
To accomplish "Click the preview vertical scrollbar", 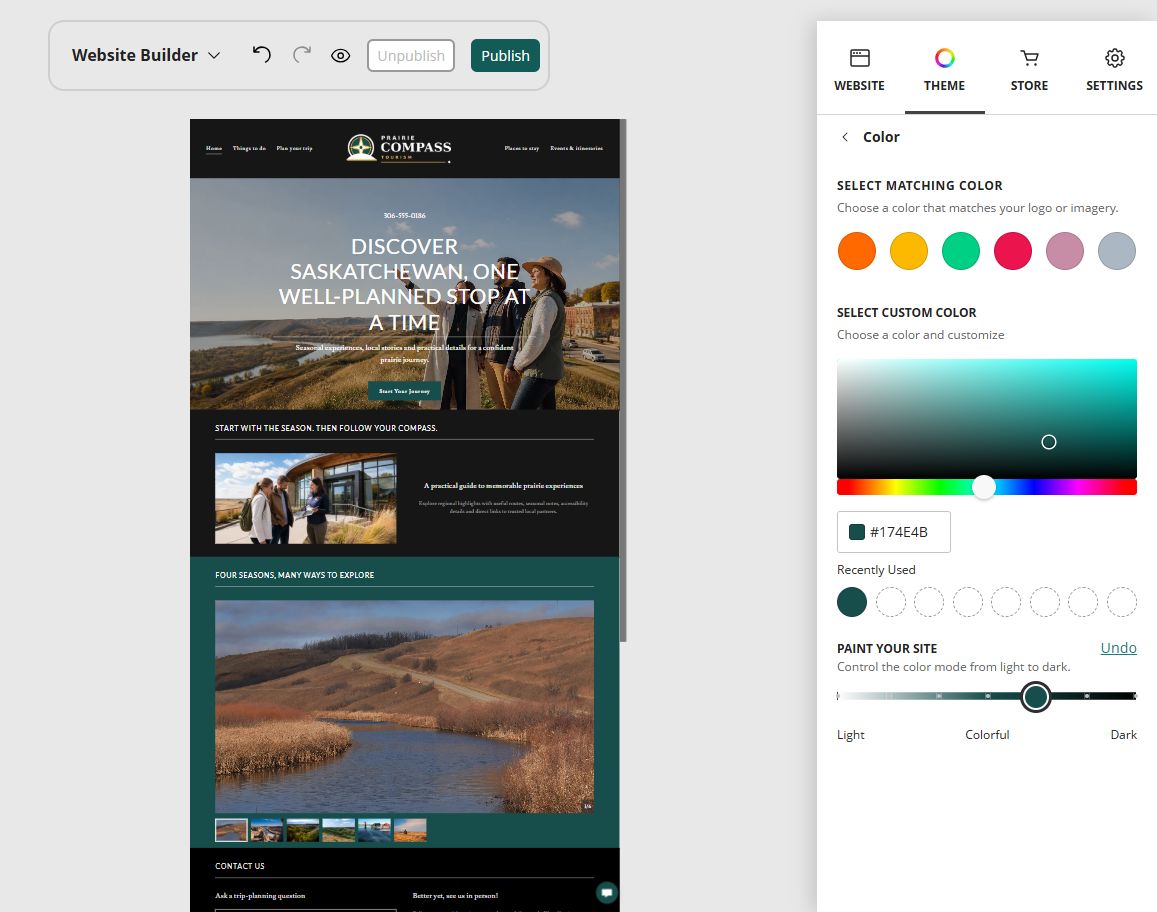I will coord(624,381).
